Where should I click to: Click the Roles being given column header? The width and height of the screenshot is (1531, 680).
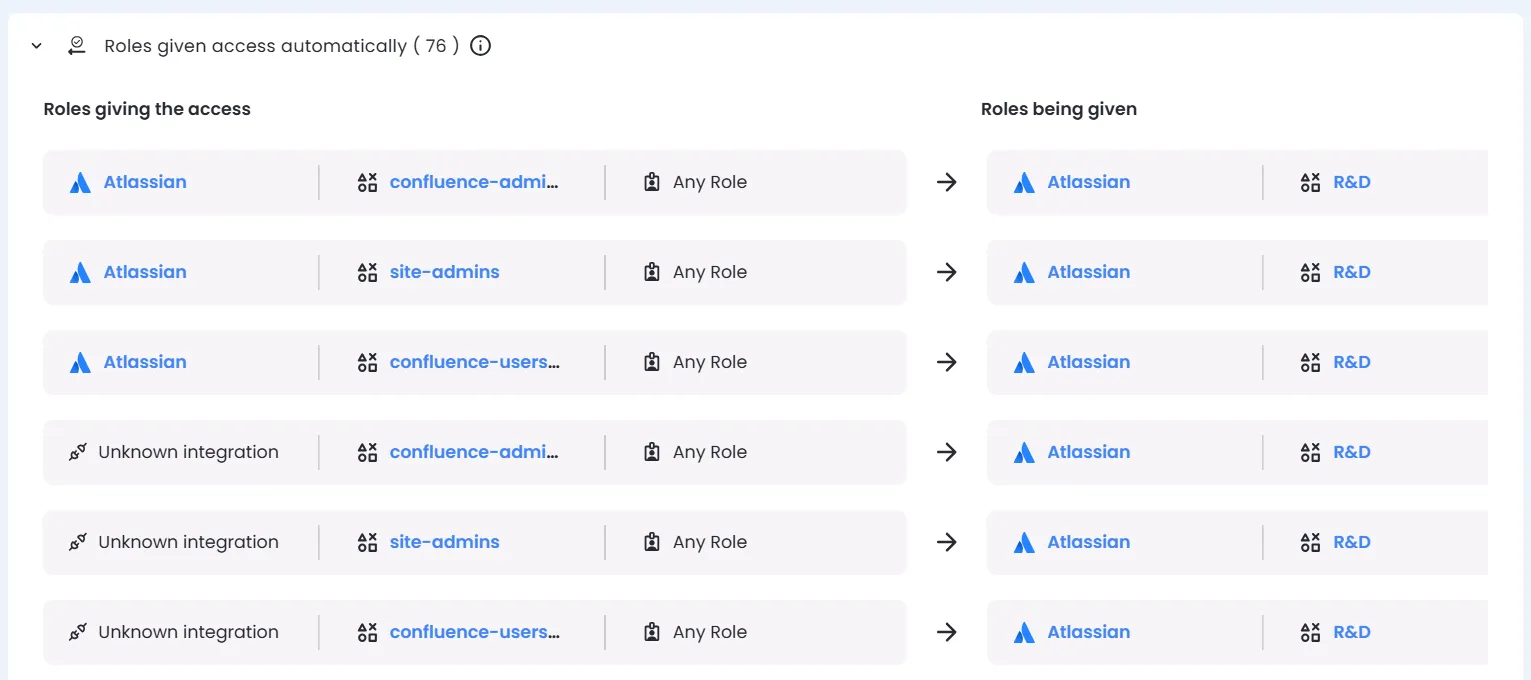(x=1058, y=108)
